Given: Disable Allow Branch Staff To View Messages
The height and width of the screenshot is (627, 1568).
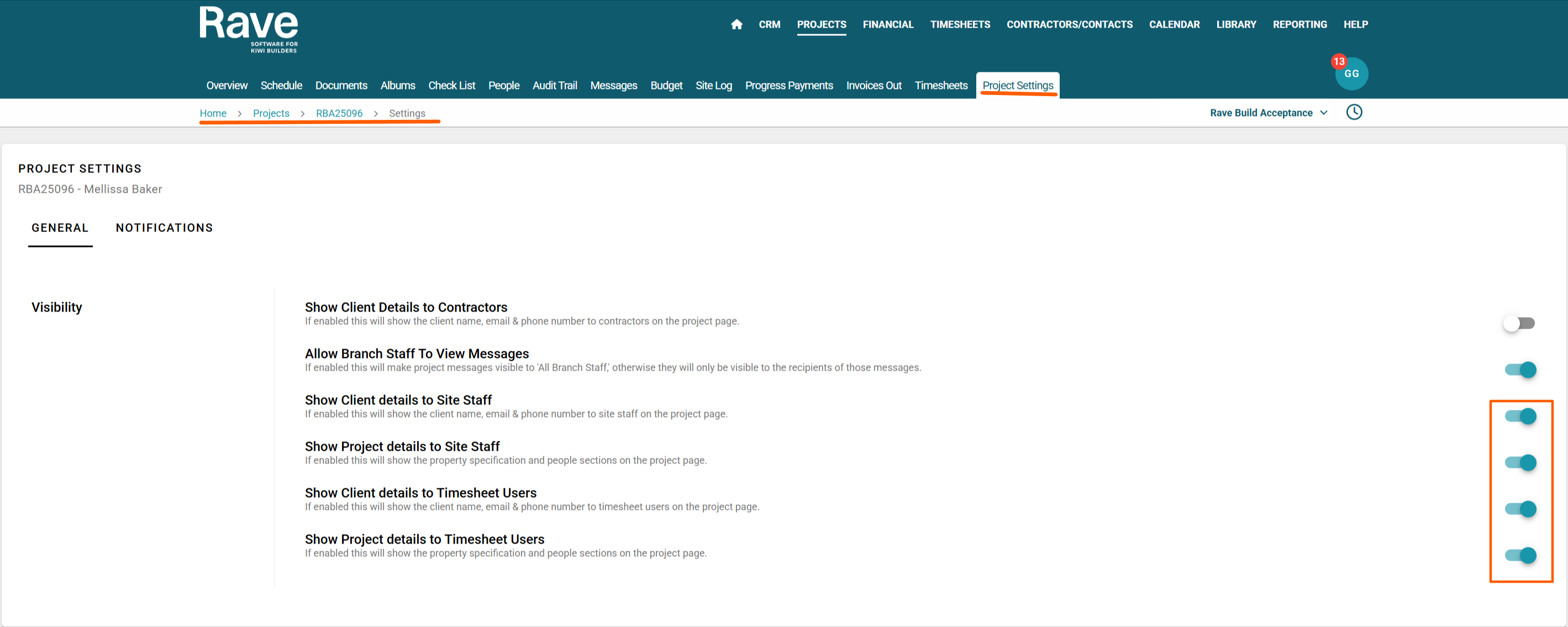Looking at the screenshot, I should point(1520,370).
